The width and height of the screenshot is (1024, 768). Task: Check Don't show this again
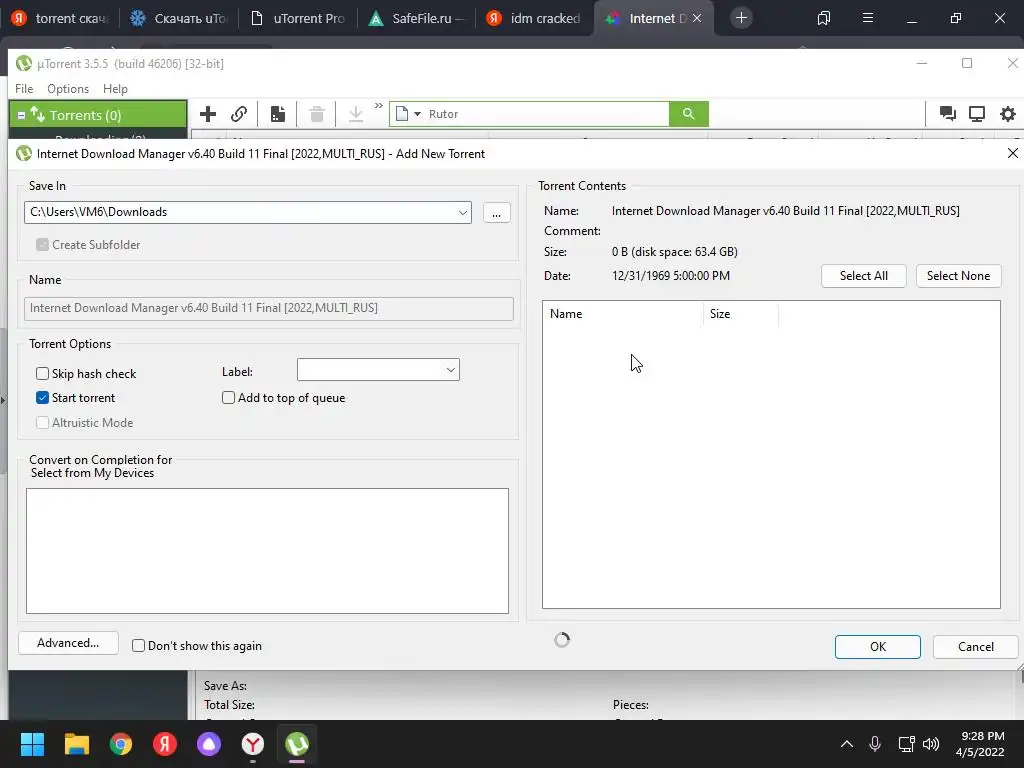(138, 646)
